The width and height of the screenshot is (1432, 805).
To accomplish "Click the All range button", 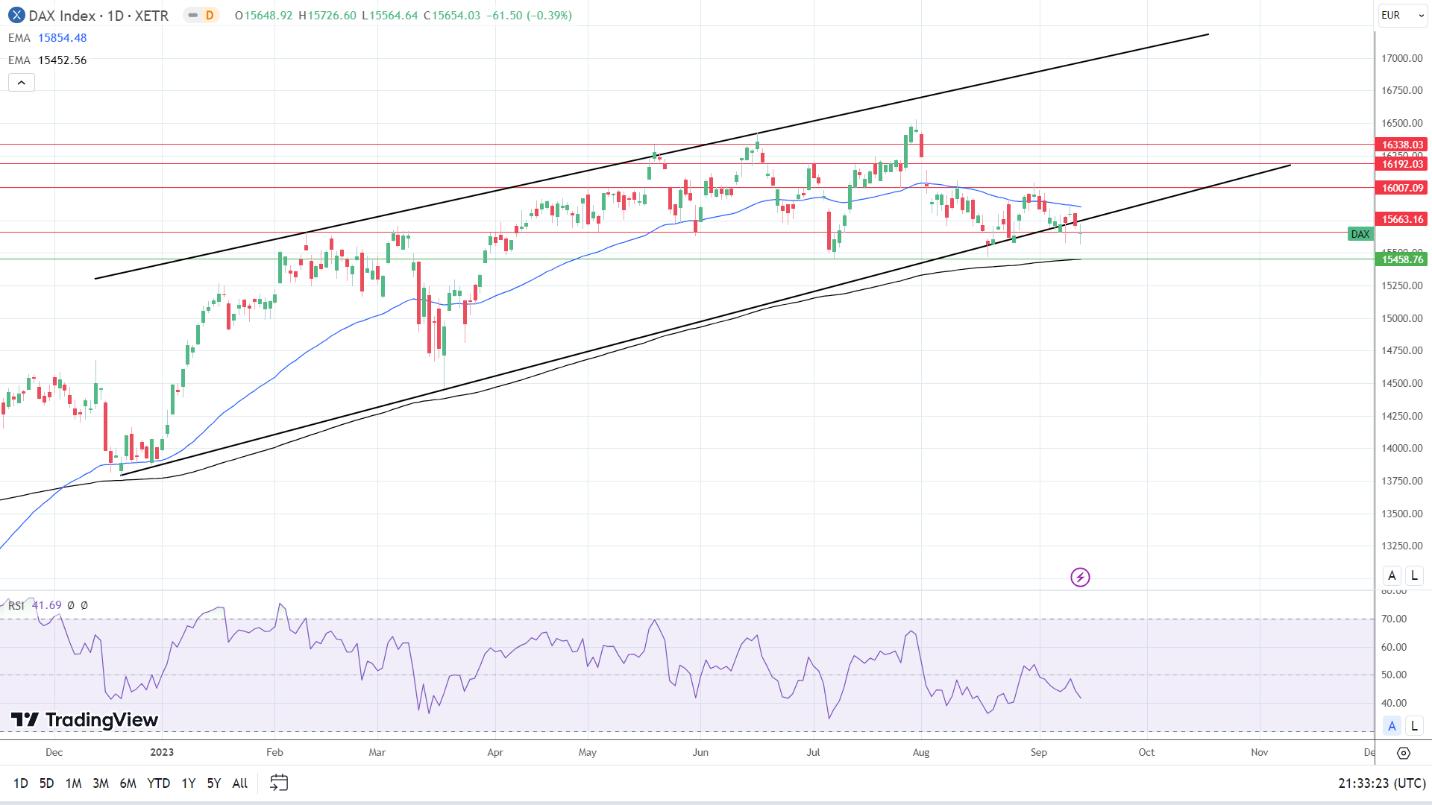I will [239, 783].
